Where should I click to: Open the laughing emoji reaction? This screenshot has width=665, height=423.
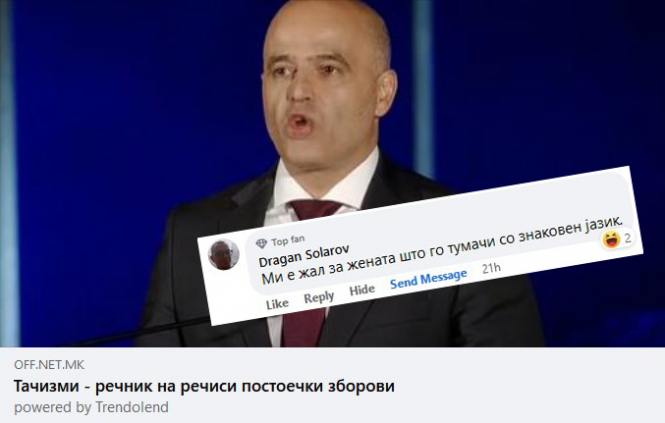611,240
